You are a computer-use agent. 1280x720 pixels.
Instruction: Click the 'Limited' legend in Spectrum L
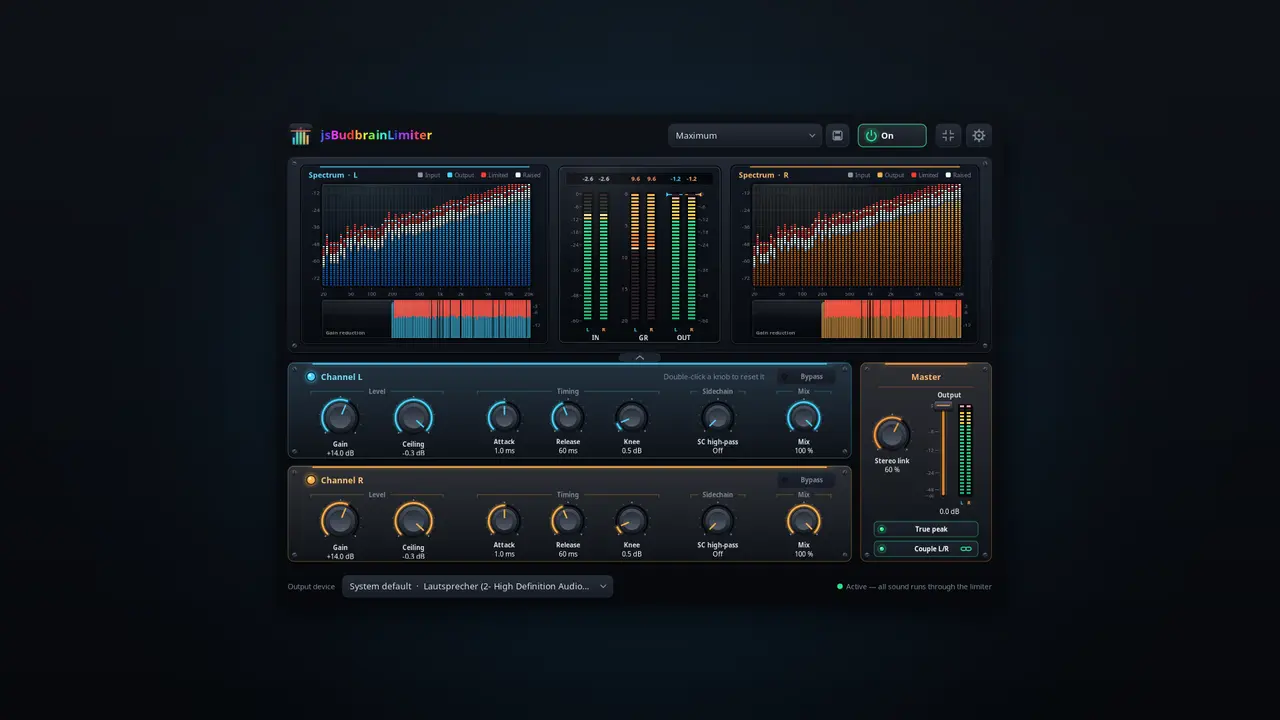[x=498, y=175]
